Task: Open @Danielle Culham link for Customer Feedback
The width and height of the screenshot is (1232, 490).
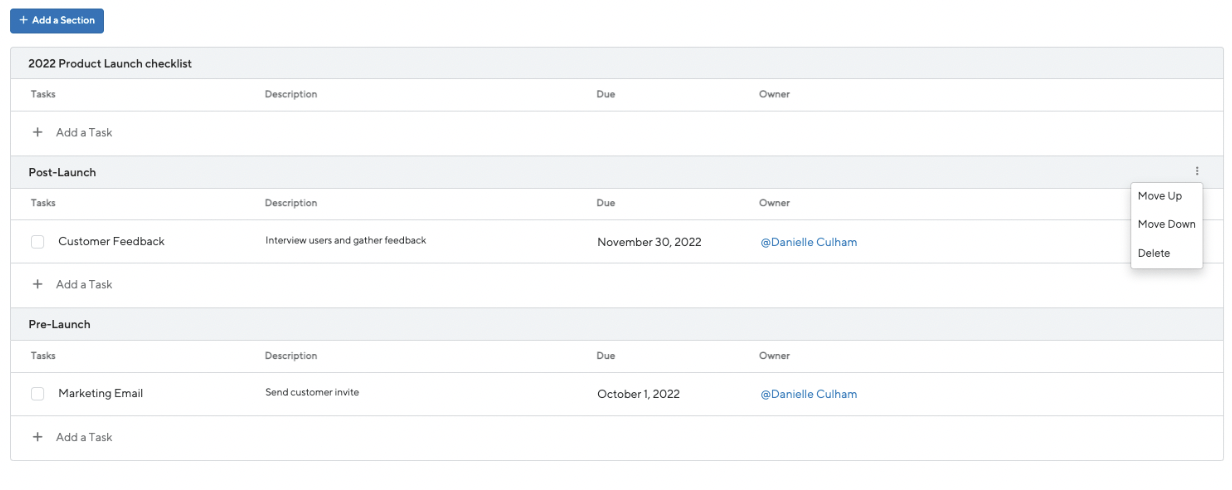Action: click(x=808, y=242)
